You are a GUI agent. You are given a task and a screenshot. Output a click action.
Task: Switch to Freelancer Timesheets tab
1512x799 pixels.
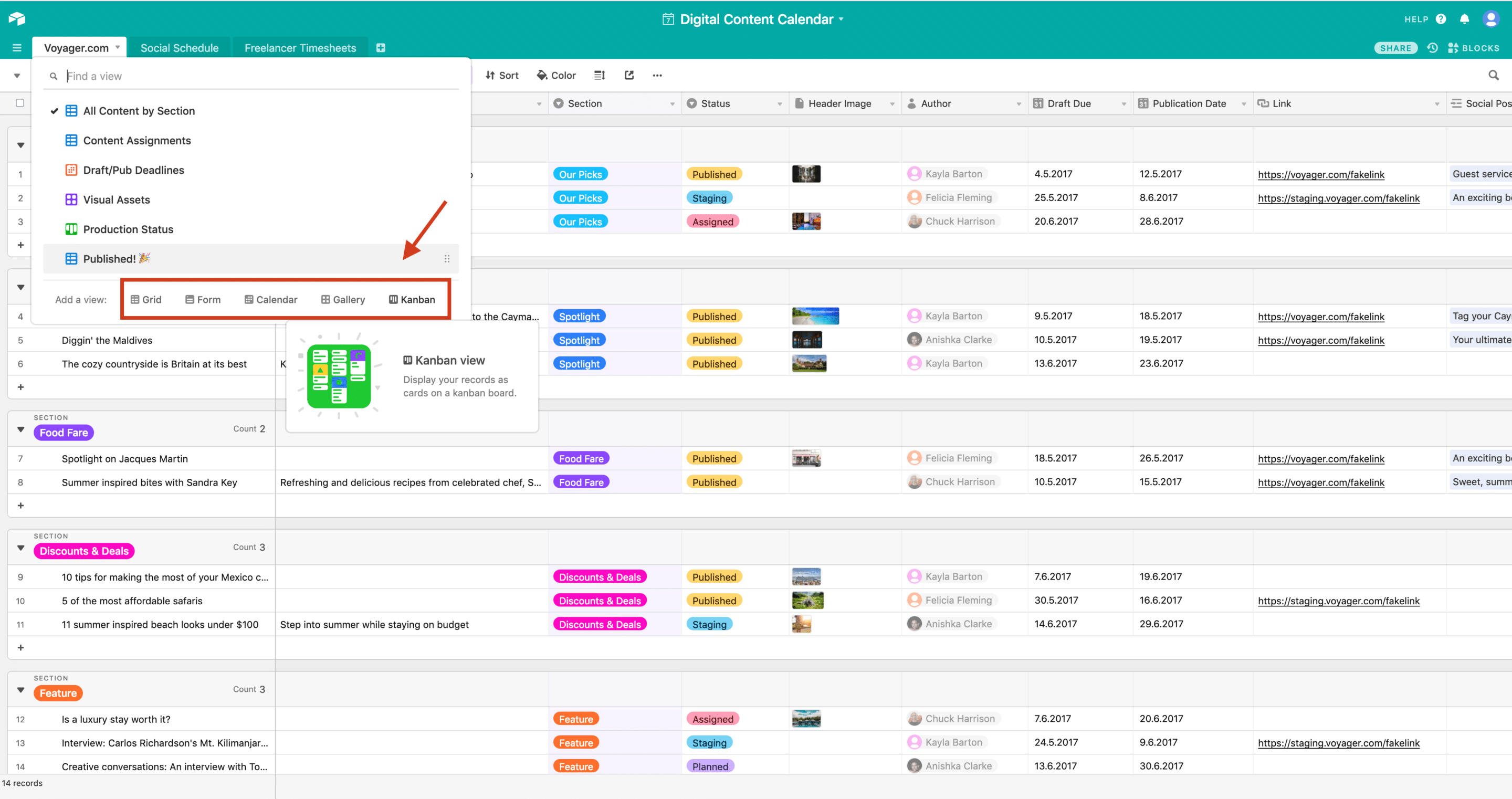(x=300, y=48)
